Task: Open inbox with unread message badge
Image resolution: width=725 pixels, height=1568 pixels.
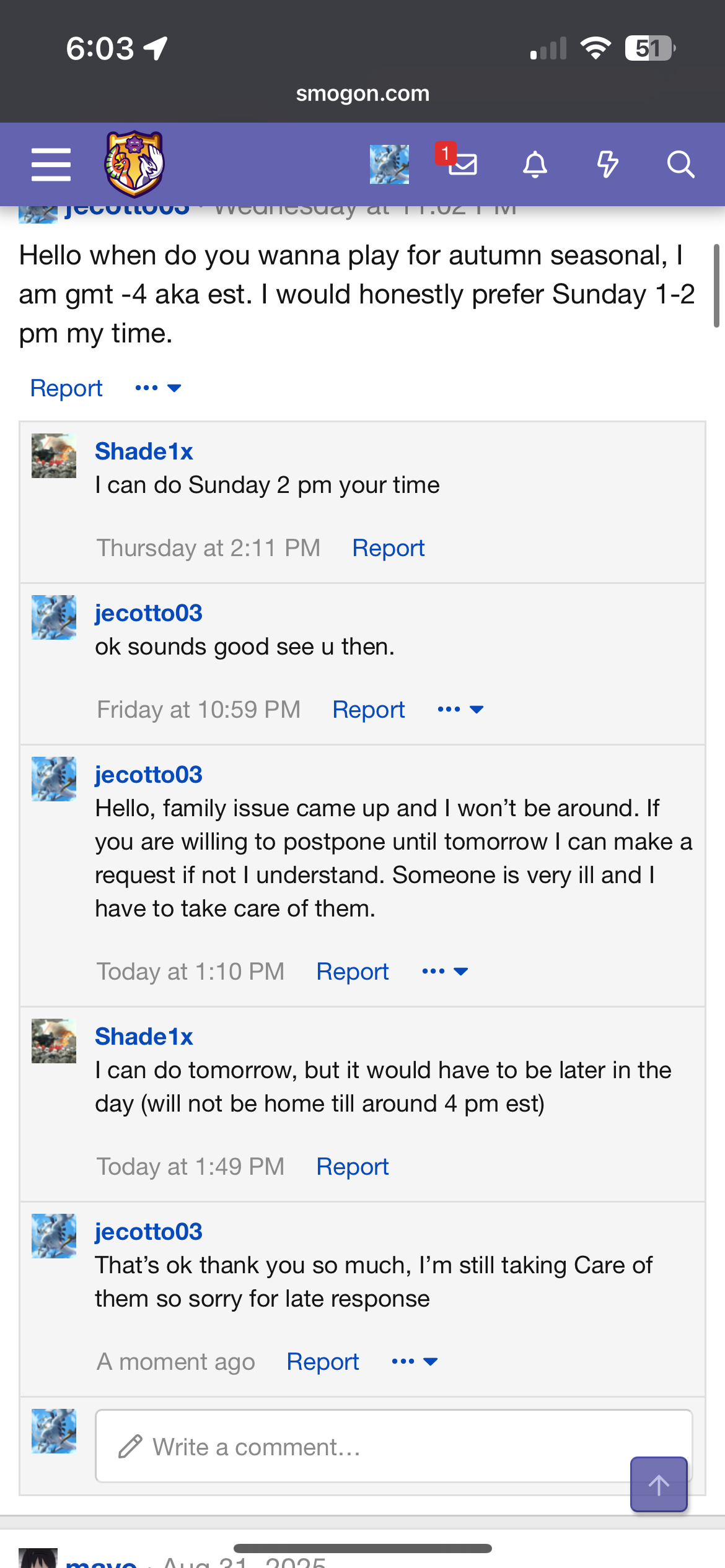Action: click(462, 163)
